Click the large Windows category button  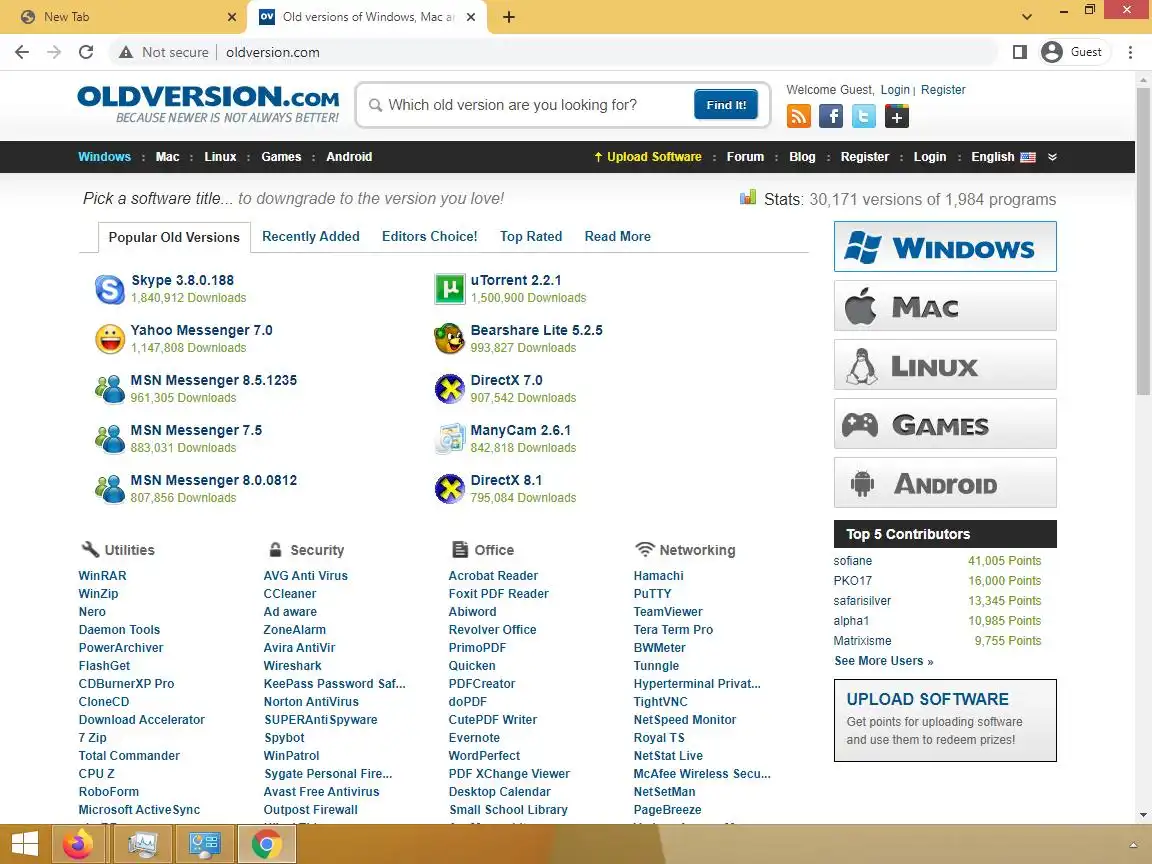click(x=945, y=247)
